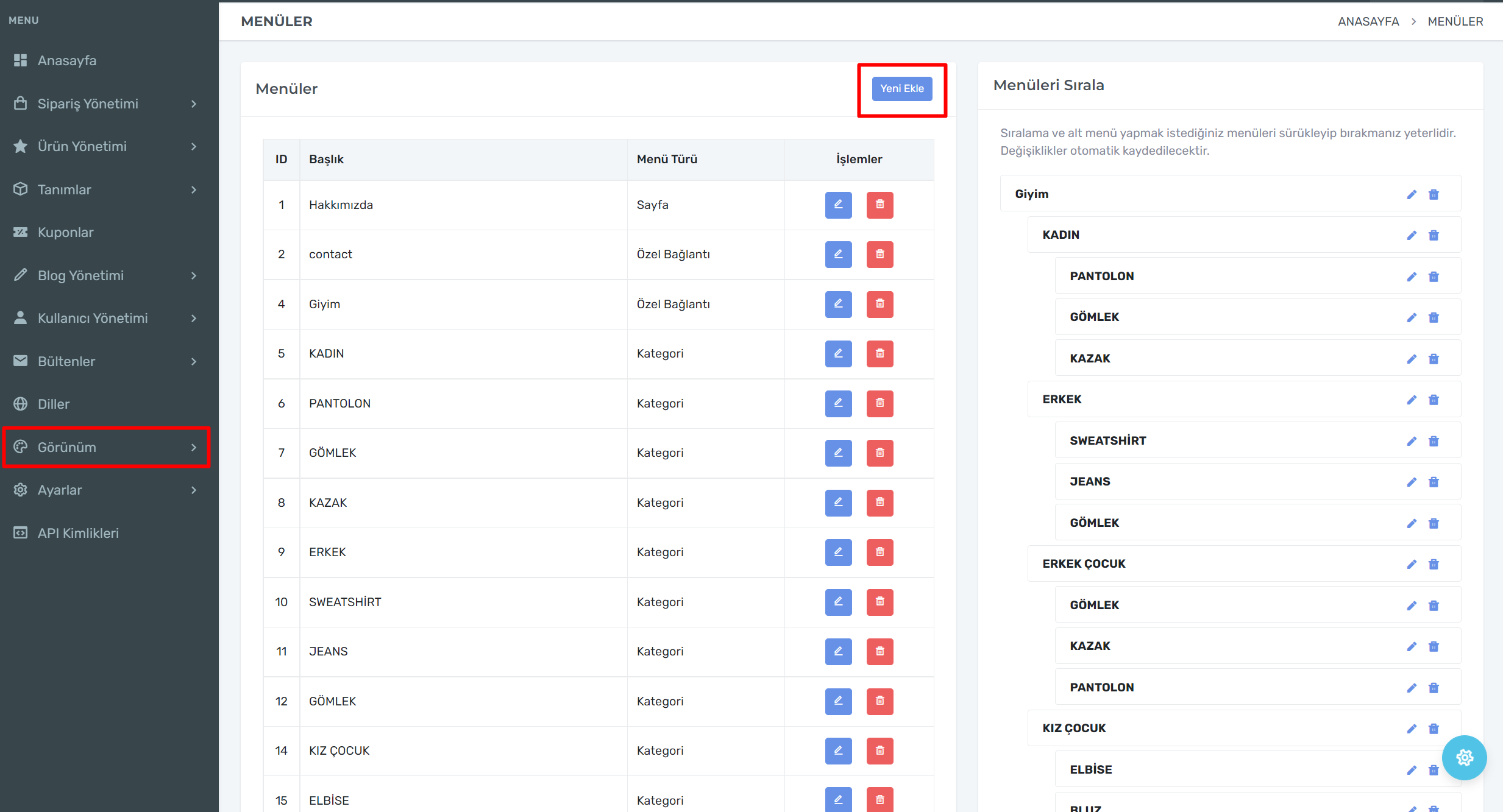Click trash icon for SWEATSHİRT row
This screenshot has height=812, width=1503.
click(879, 602)
